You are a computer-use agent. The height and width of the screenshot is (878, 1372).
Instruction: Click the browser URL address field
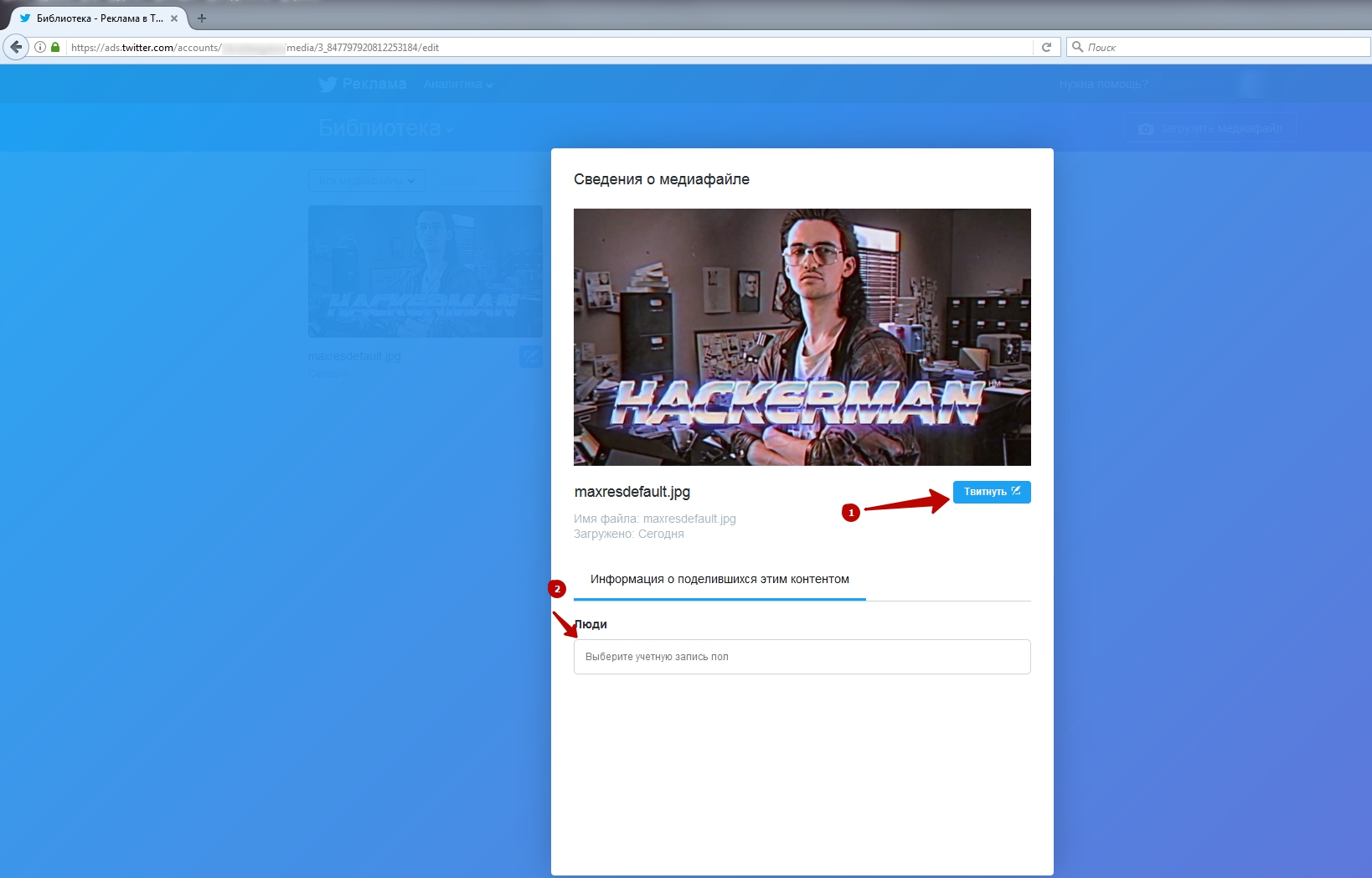544,47
